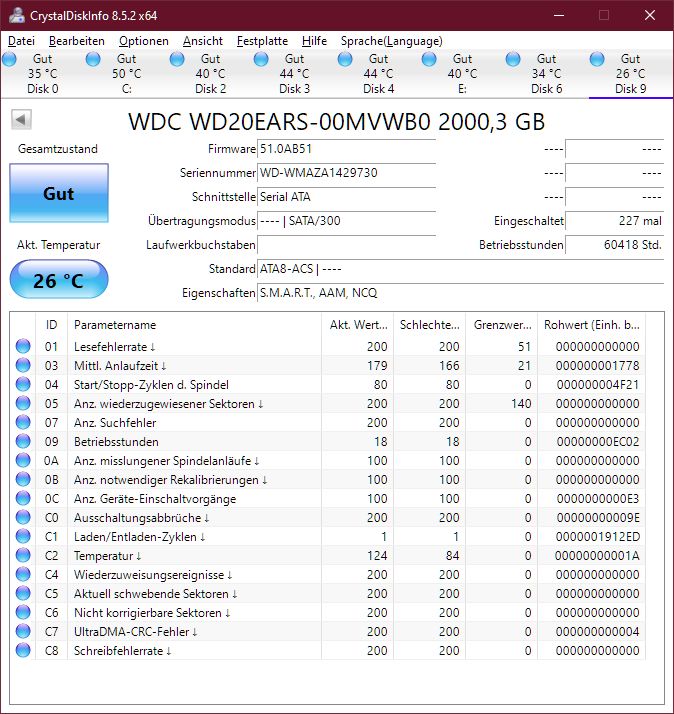Image resolution: width=674 pixels, height=714 pixels.
Task: Click status icon of Geräte-Einschaltvorgänge row
Action: pyautogui.click(x=23, y=498)
